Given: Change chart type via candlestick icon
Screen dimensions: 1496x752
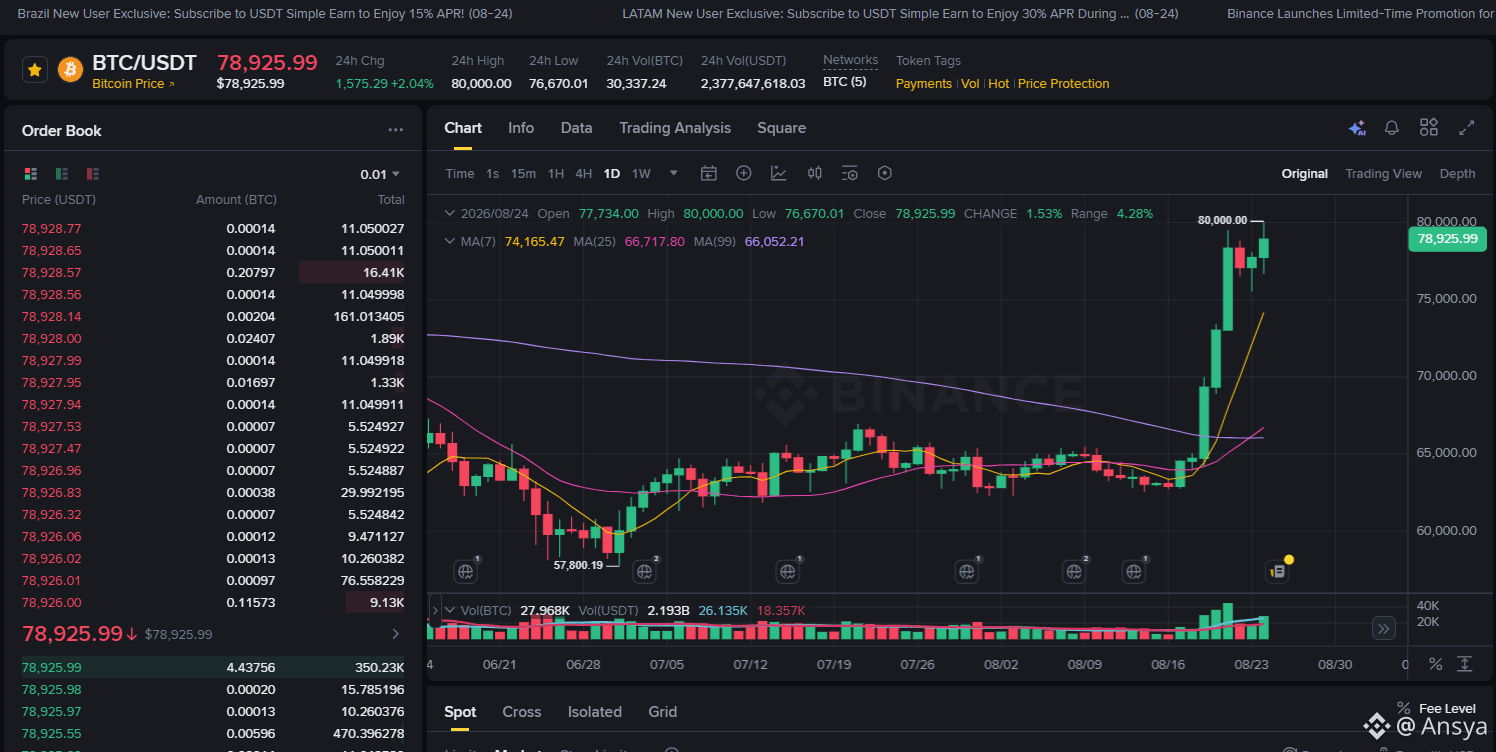Looking at the screenshot, I should [815, 173].
